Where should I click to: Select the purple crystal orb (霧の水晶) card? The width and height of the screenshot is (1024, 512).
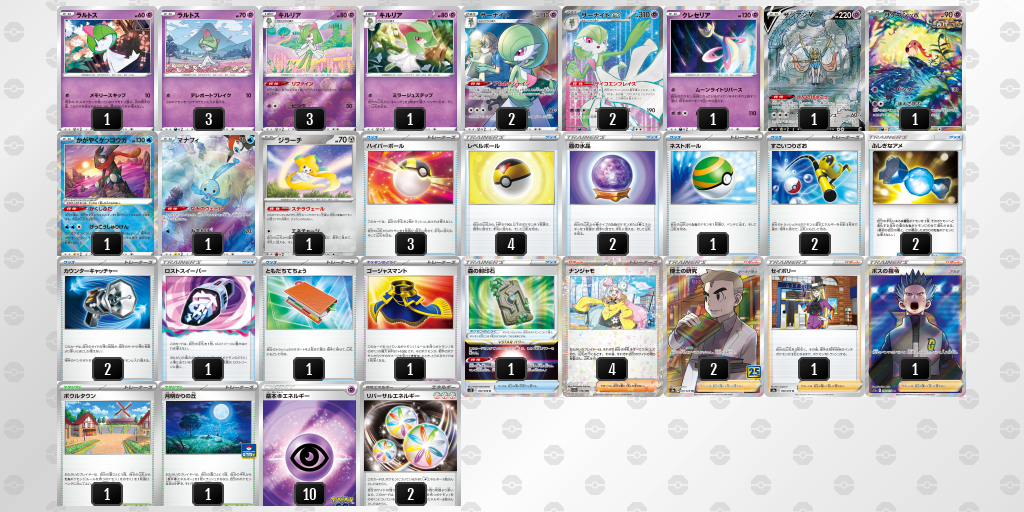click(x=612, y=194)
